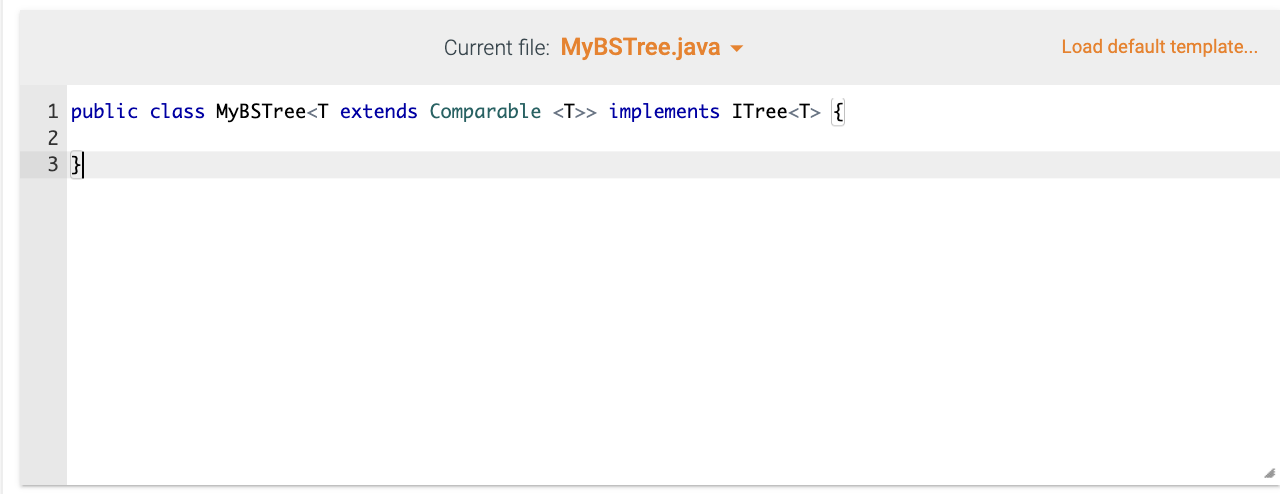Viewport: 1280px width, 494px height.
Task: Click the implements keyword in code
Action: click(x=664, y=112)
